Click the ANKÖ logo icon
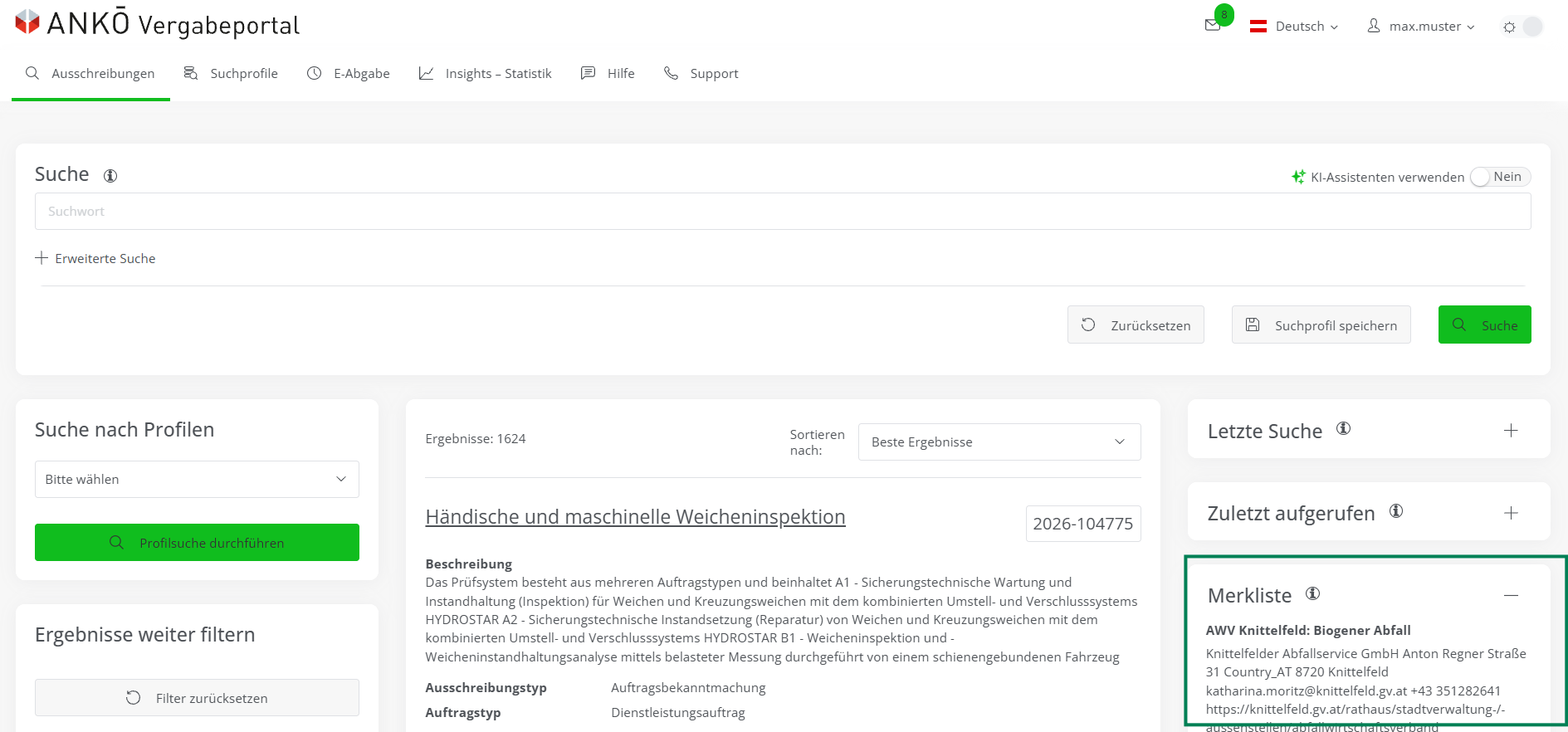The height and width of the screenshot is (732, 1568). tap(27, 22)
